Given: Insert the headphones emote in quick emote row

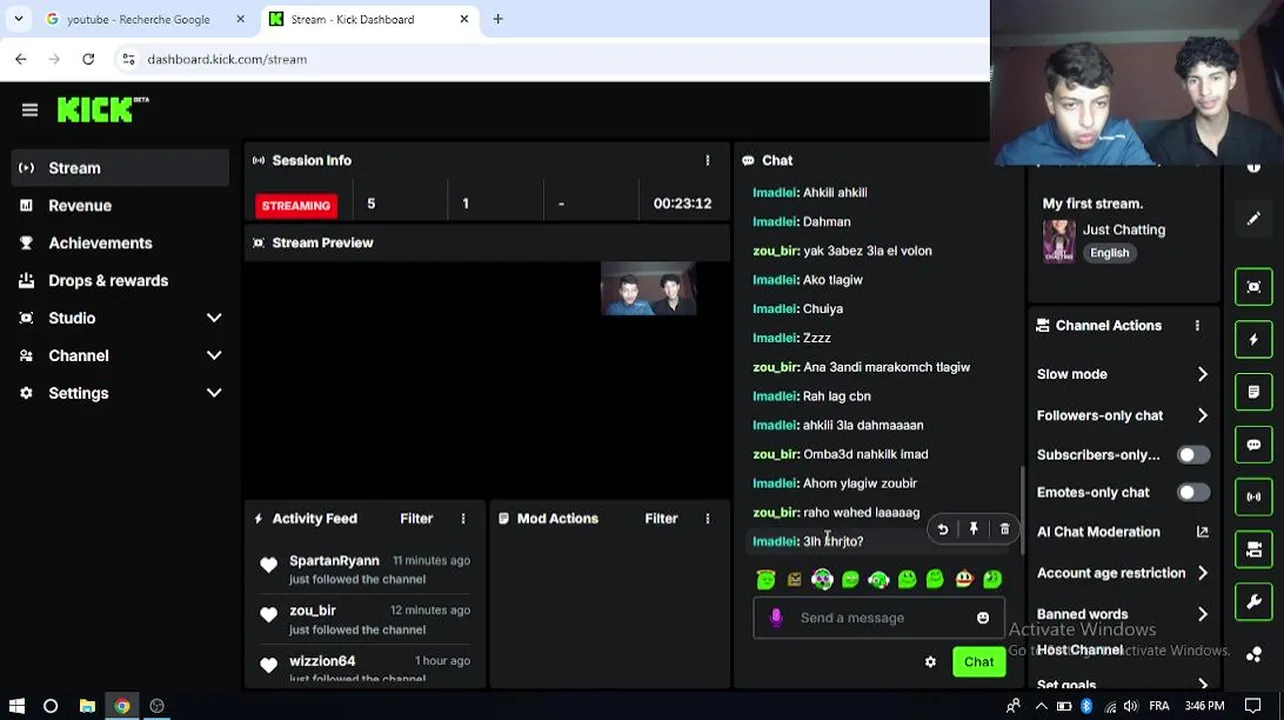Looking at the screenshot, I should tap(879, 579).
